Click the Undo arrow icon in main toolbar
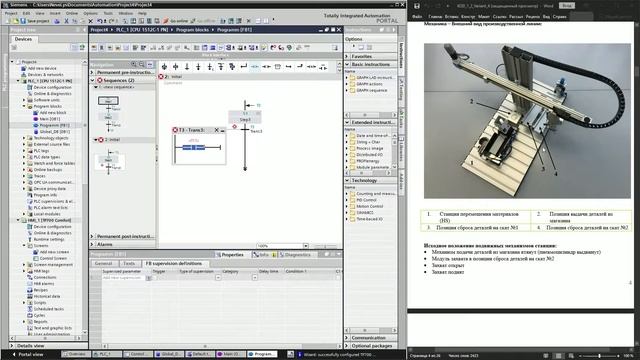The image size is (640, 360). [100, 21]
